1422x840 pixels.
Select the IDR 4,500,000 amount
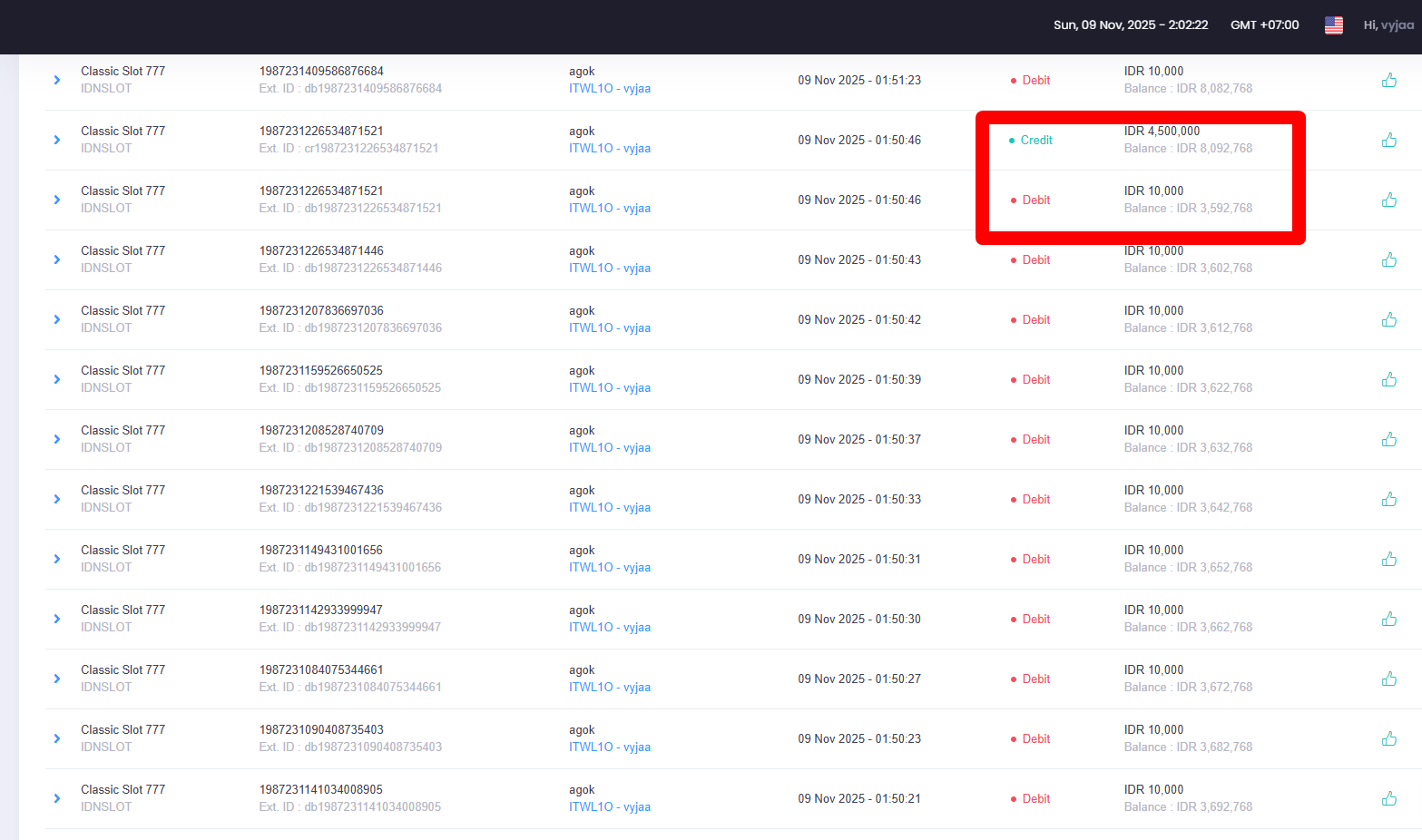(1162, 131)
